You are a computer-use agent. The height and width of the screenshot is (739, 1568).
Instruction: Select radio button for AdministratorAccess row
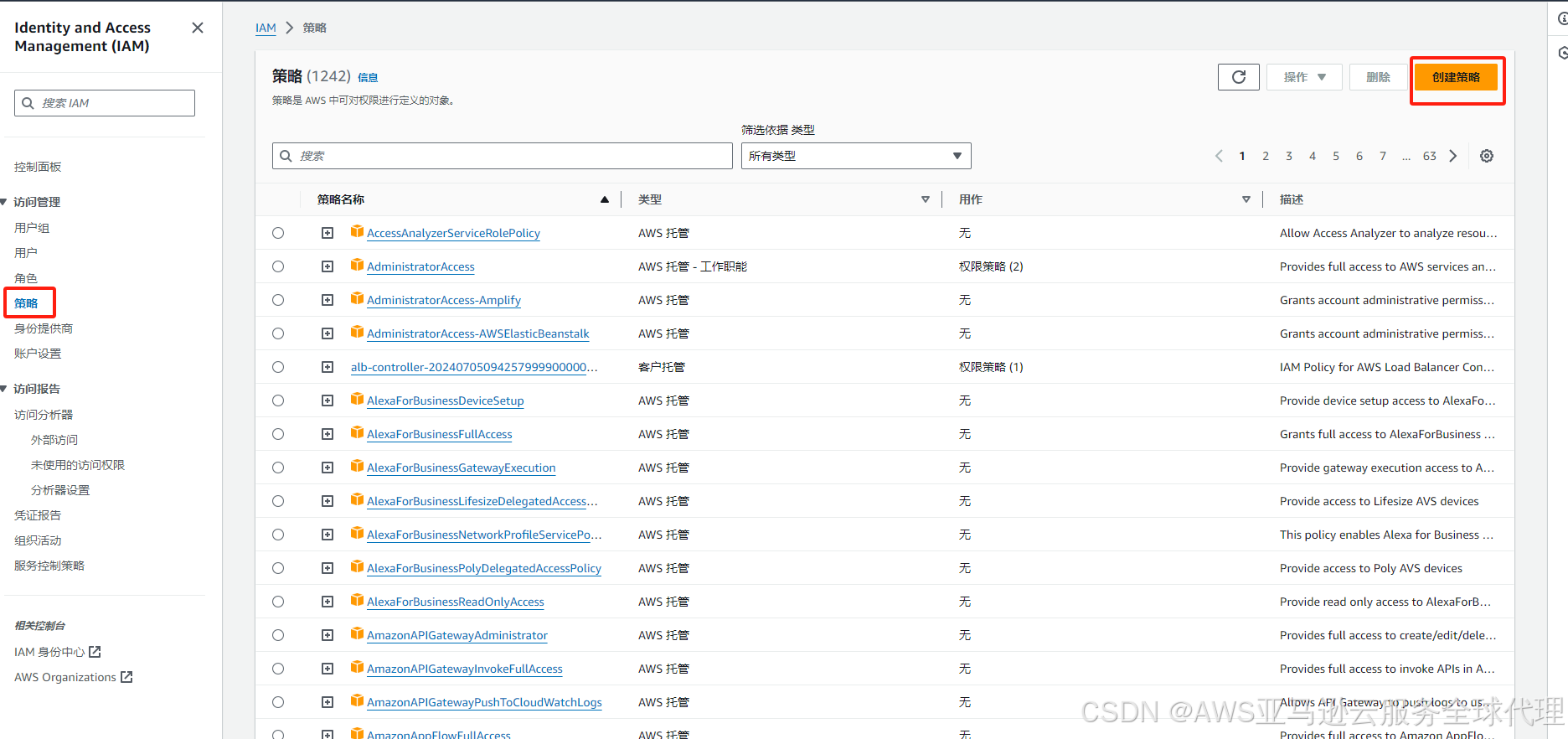coord(278,266)
